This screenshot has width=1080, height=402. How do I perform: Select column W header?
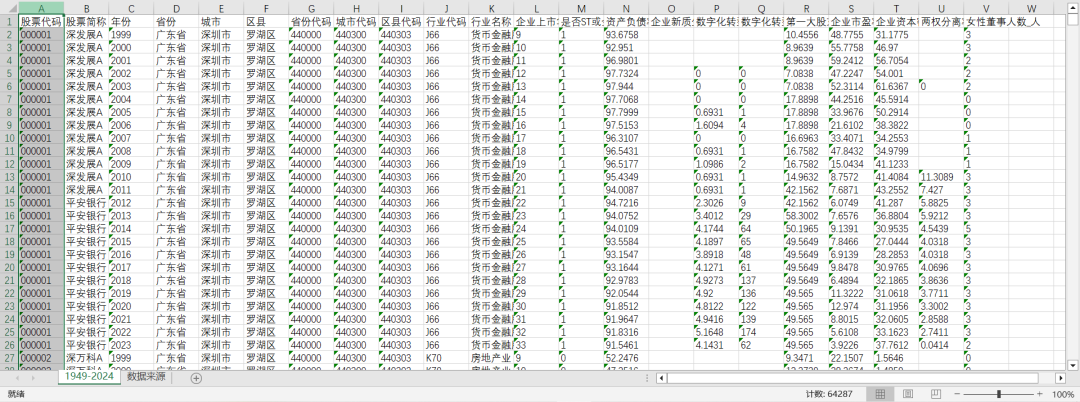[x=1030, y=8]
